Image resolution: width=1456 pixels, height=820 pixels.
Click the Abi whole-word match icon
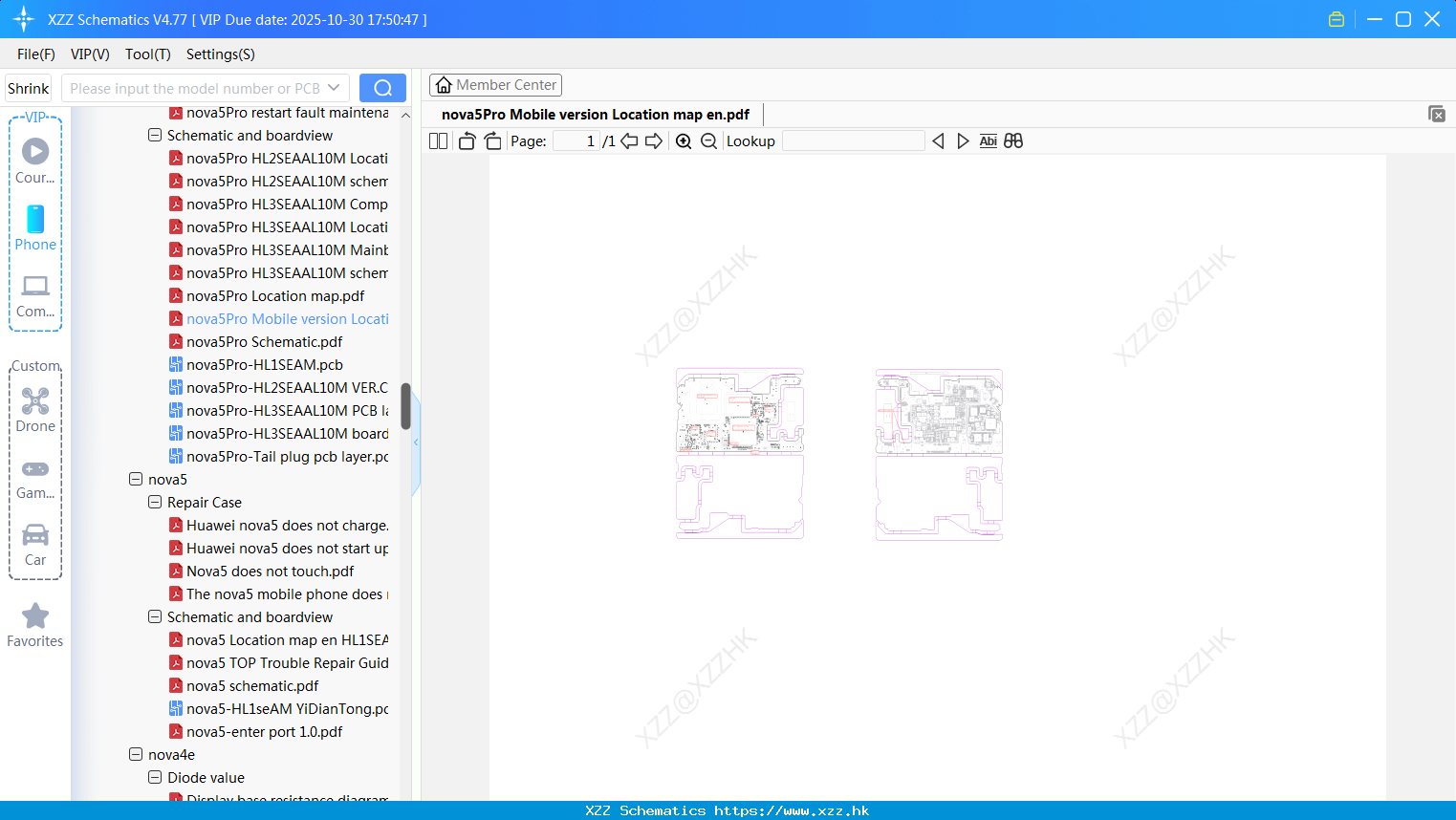point(988,140)
